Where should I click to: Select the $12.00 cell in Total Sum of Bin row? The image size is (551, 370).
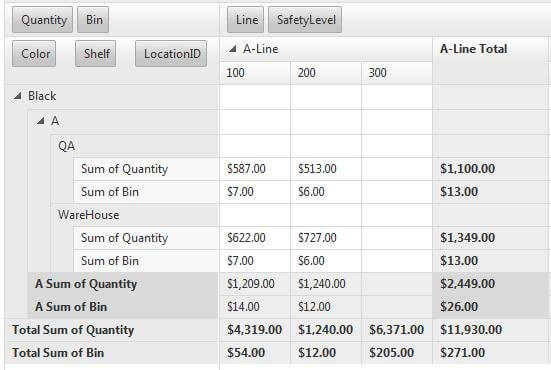pyautogui.click(x=326, y=353)
